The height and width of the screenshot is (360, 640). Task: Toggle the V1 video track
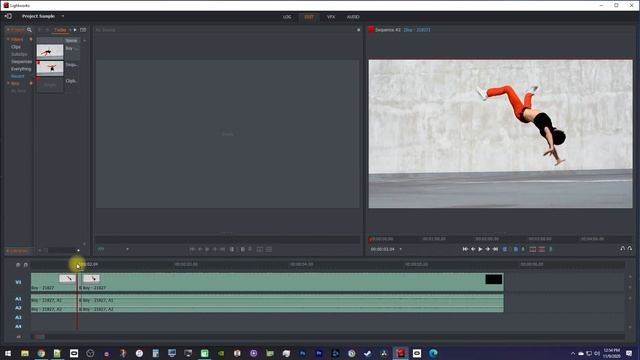click(18, 282)
